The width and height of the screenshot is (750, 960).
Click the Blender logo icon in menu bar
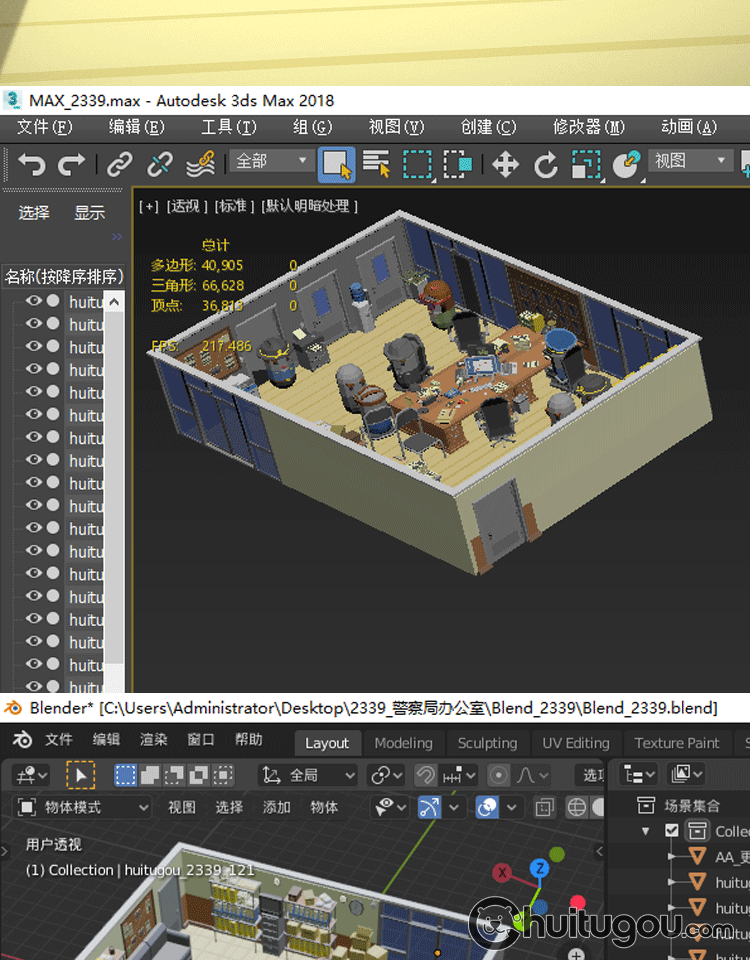pos(21,740)
